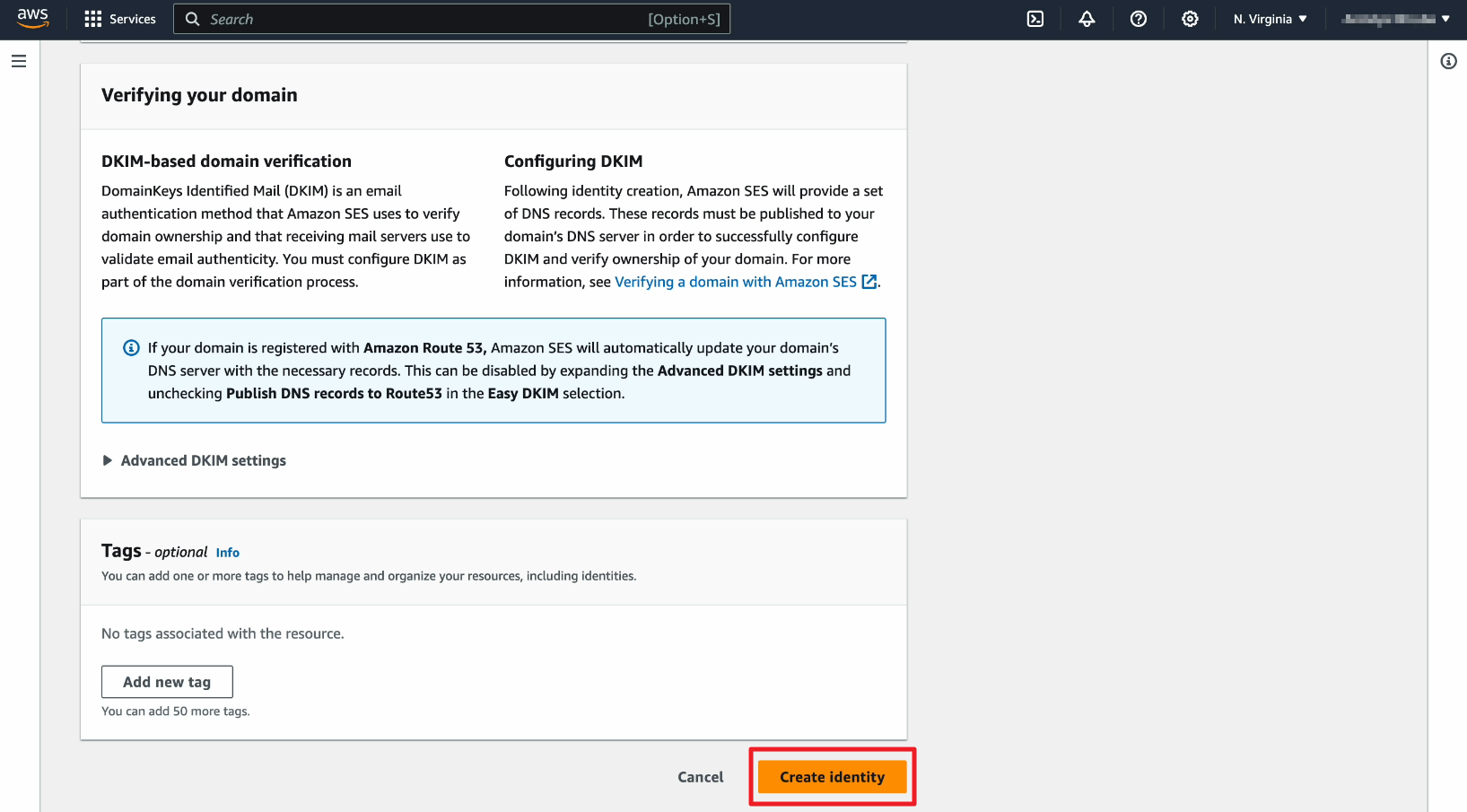
Task: Open the info panel icon at right
Action: tap(1448, 61)
